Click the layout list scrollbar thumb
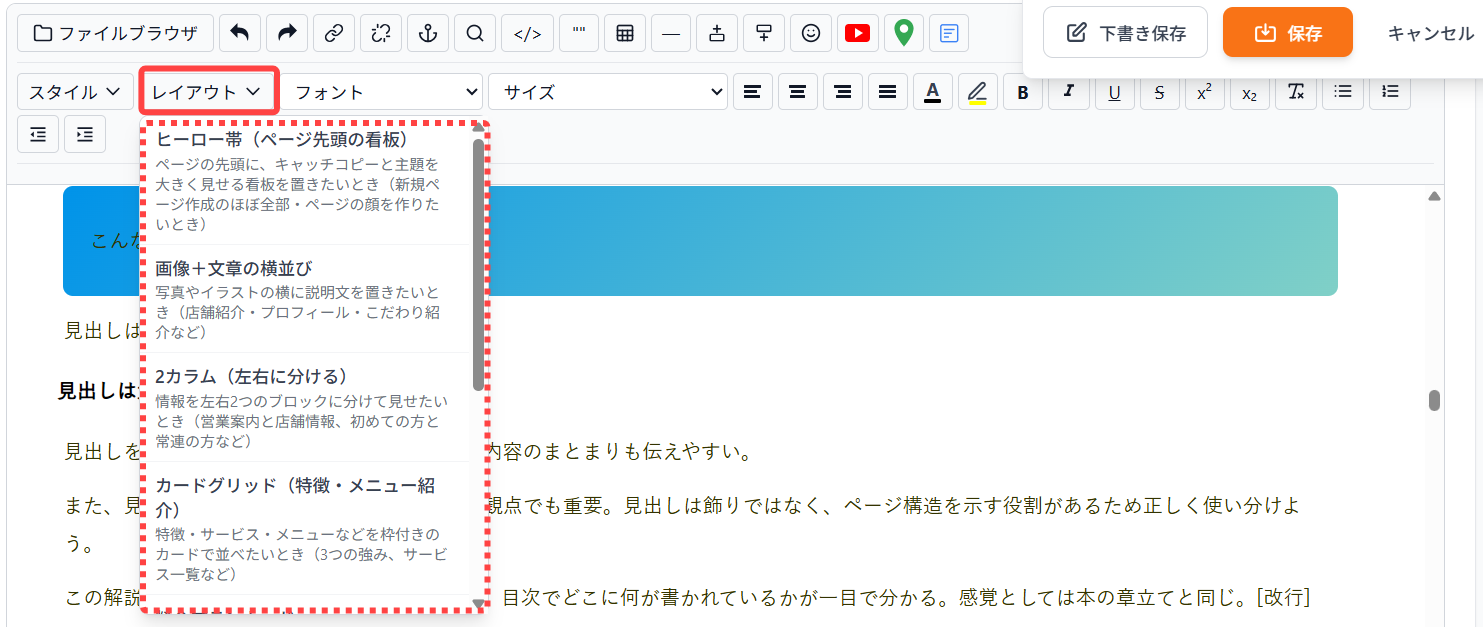This screenshot has width=1483, height=627. 478,264
